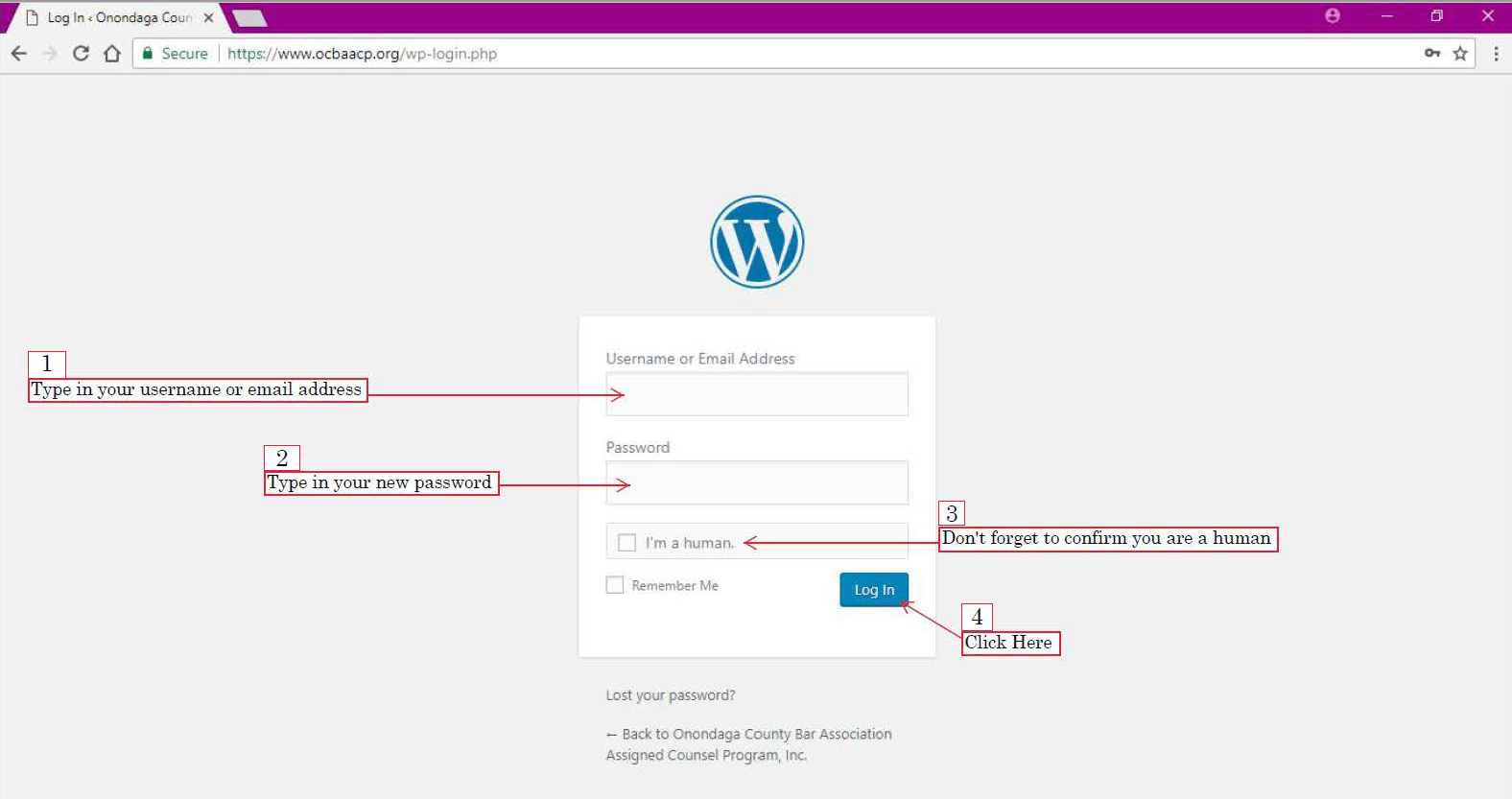Click the Secure label in address bar
1512x799 pixels.
(x=185, y=54)
